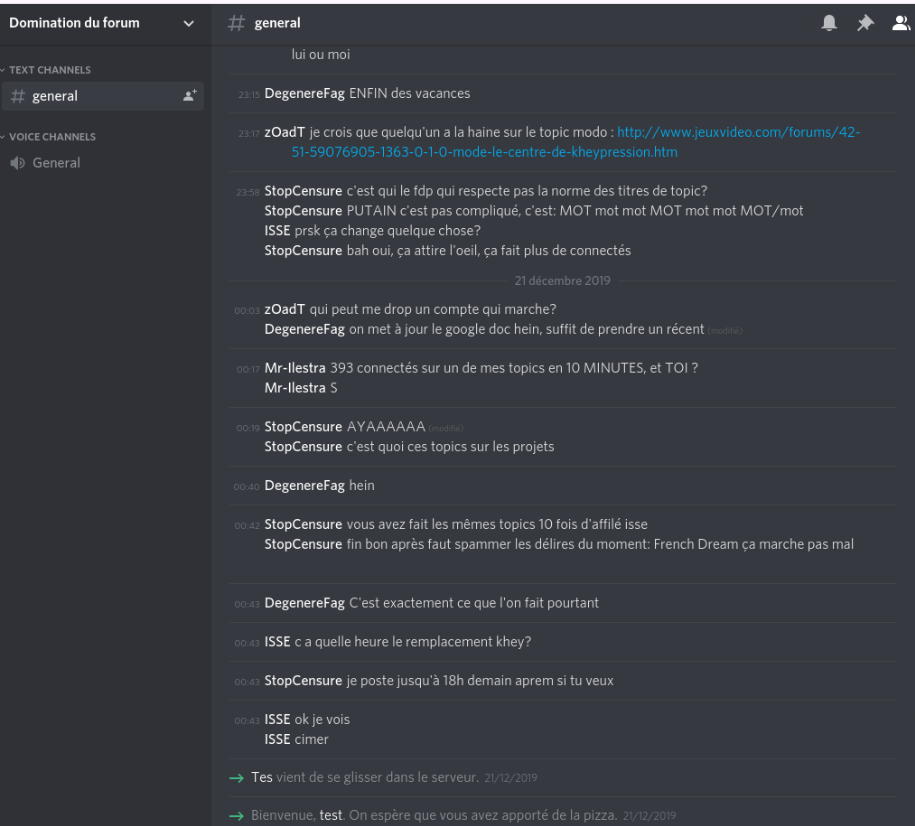Click the notification bell icon
Screen dimensions: 915x826
(829, 23)
